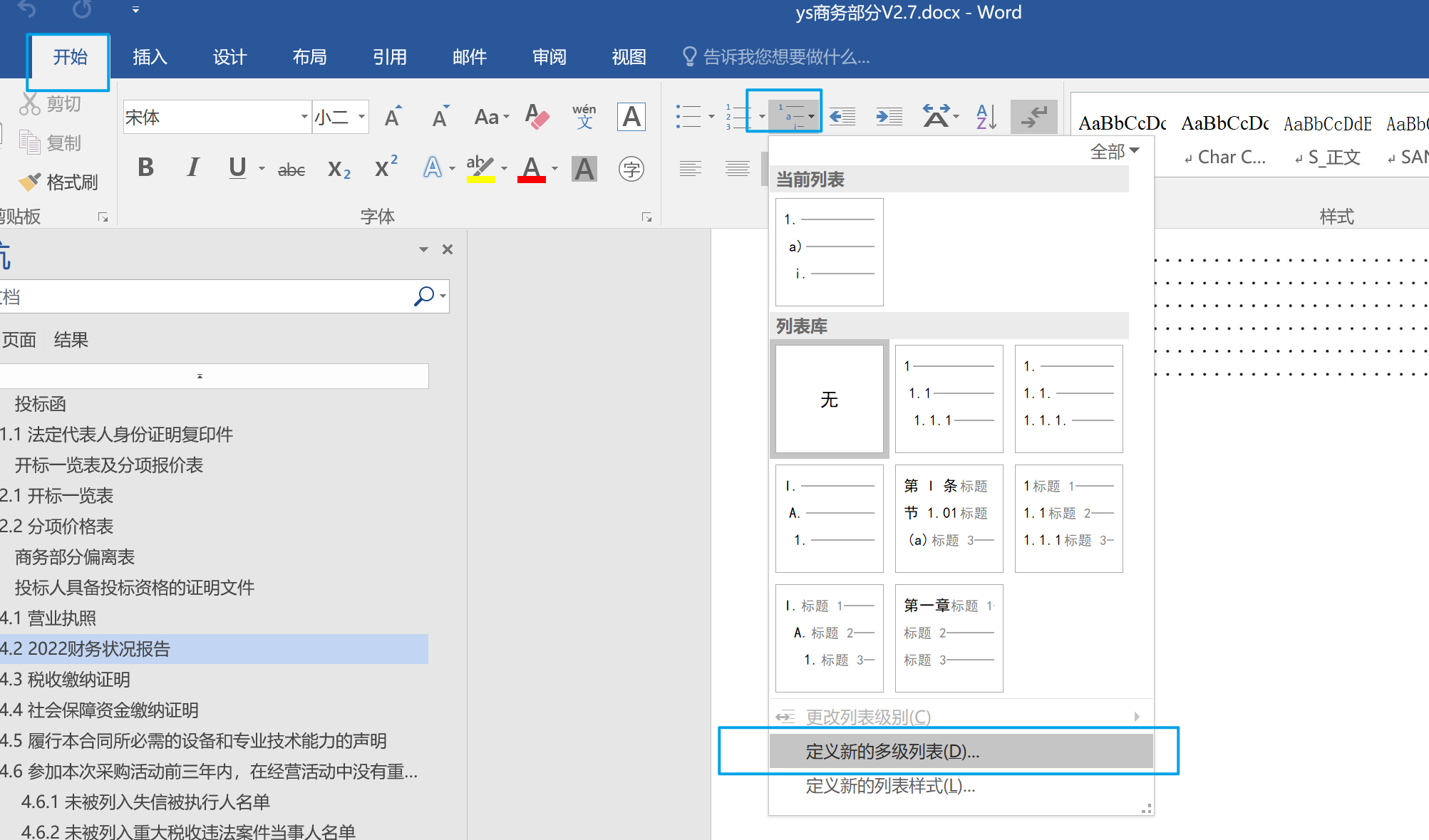The image size is (1429, 840).
Task: Click the navigation search magnifier icon
Action: [x=424, y=296]
